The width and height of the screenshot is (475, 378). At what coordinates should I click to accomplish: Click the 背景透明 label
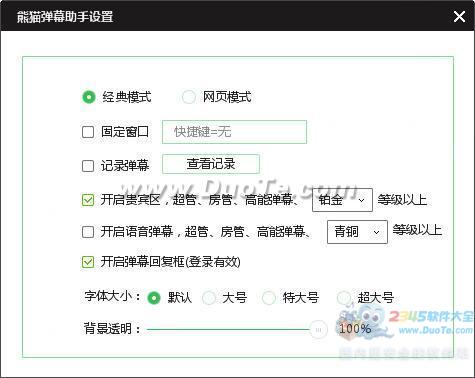click(112, 329)
